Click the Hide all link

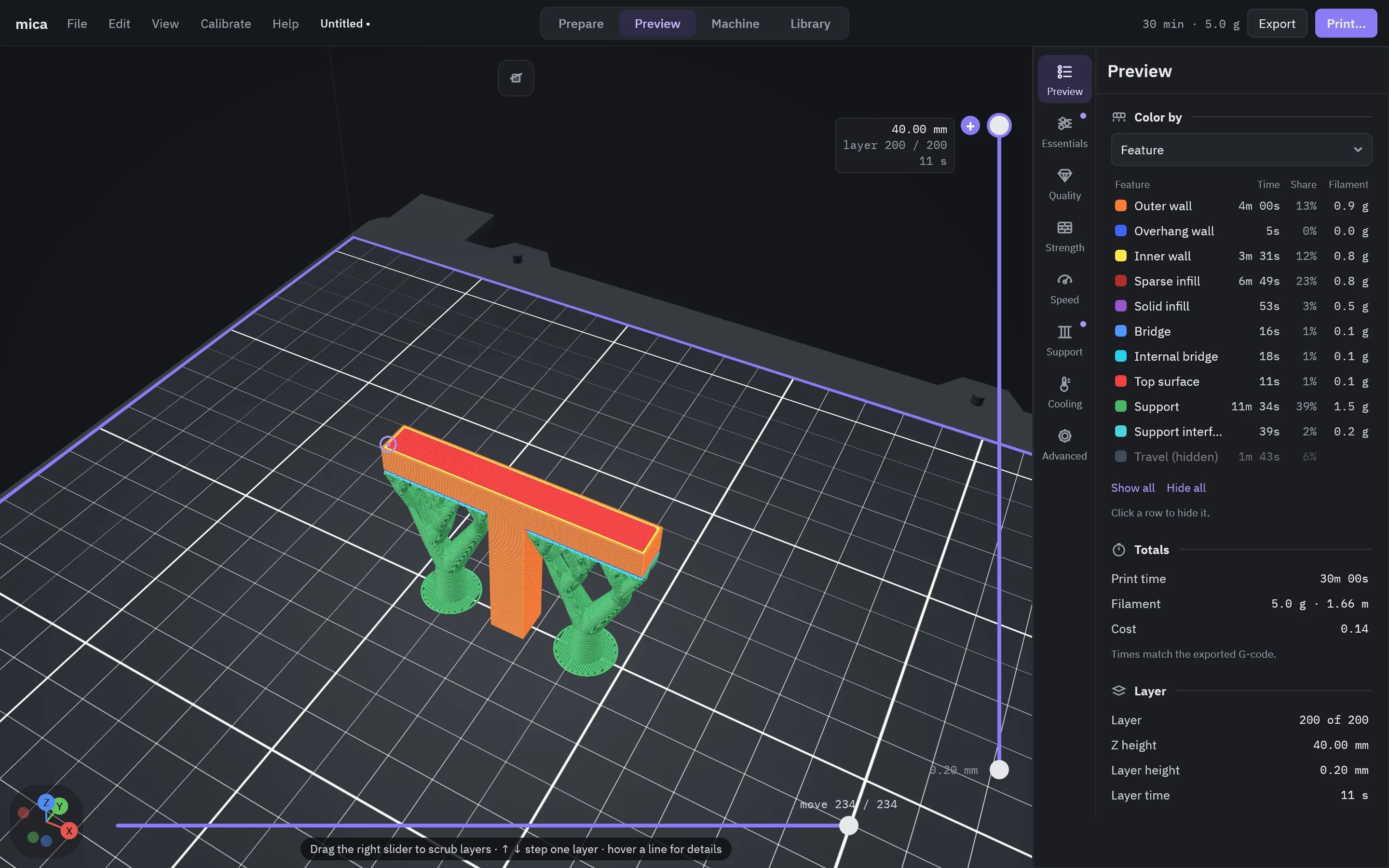(x=1186, y=488)
